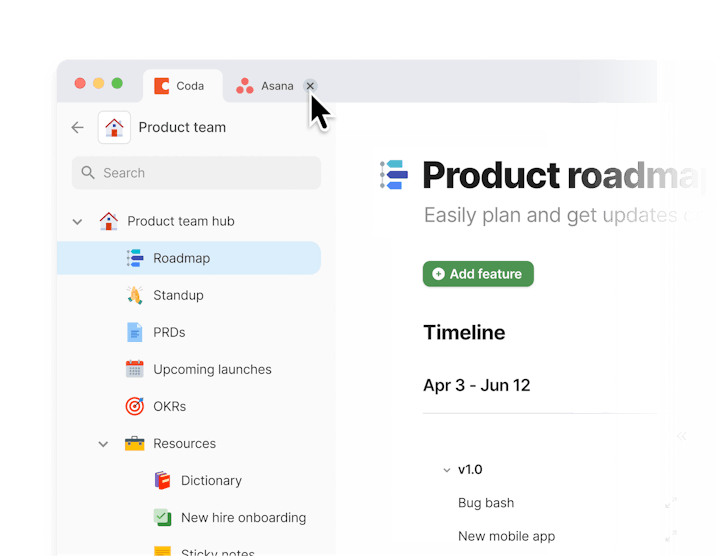Select Upcoming launches calendar icon
The height and width of the screenshot is (557, 720).
[x=134, y=369]
